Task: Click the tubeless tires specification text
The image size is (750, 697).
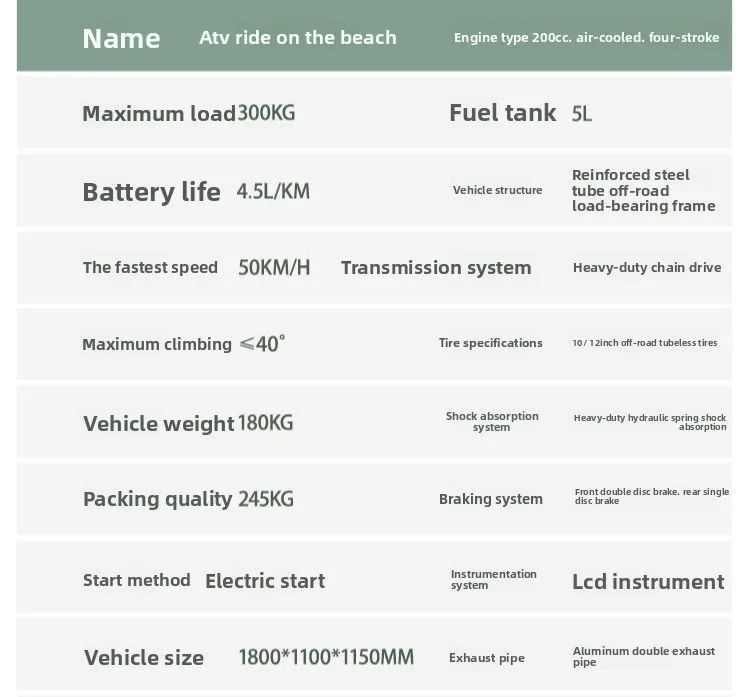Action: click(x=645, y=343)
